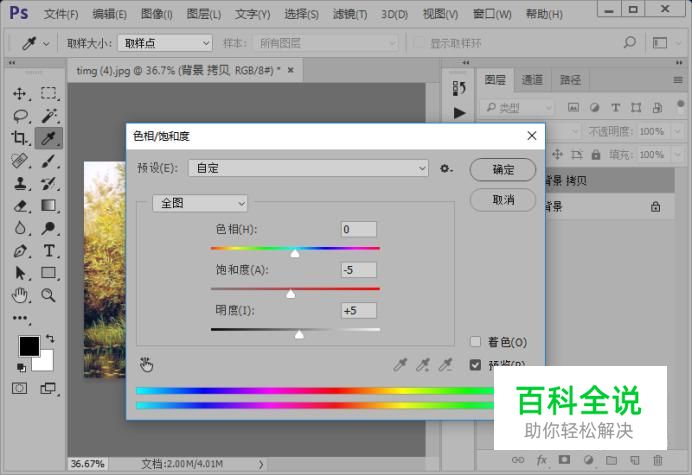The width and height of the screenshot is (692, 475).
Task: Toggle 显示取样环 checkbox
Action: [x=419, y=43]
